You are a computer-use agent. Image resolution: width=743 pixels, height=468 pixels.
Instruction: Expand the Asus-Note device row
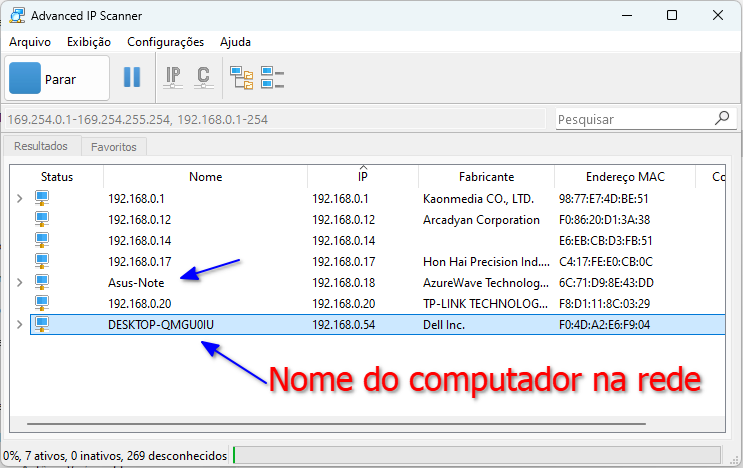pos(19,283)
